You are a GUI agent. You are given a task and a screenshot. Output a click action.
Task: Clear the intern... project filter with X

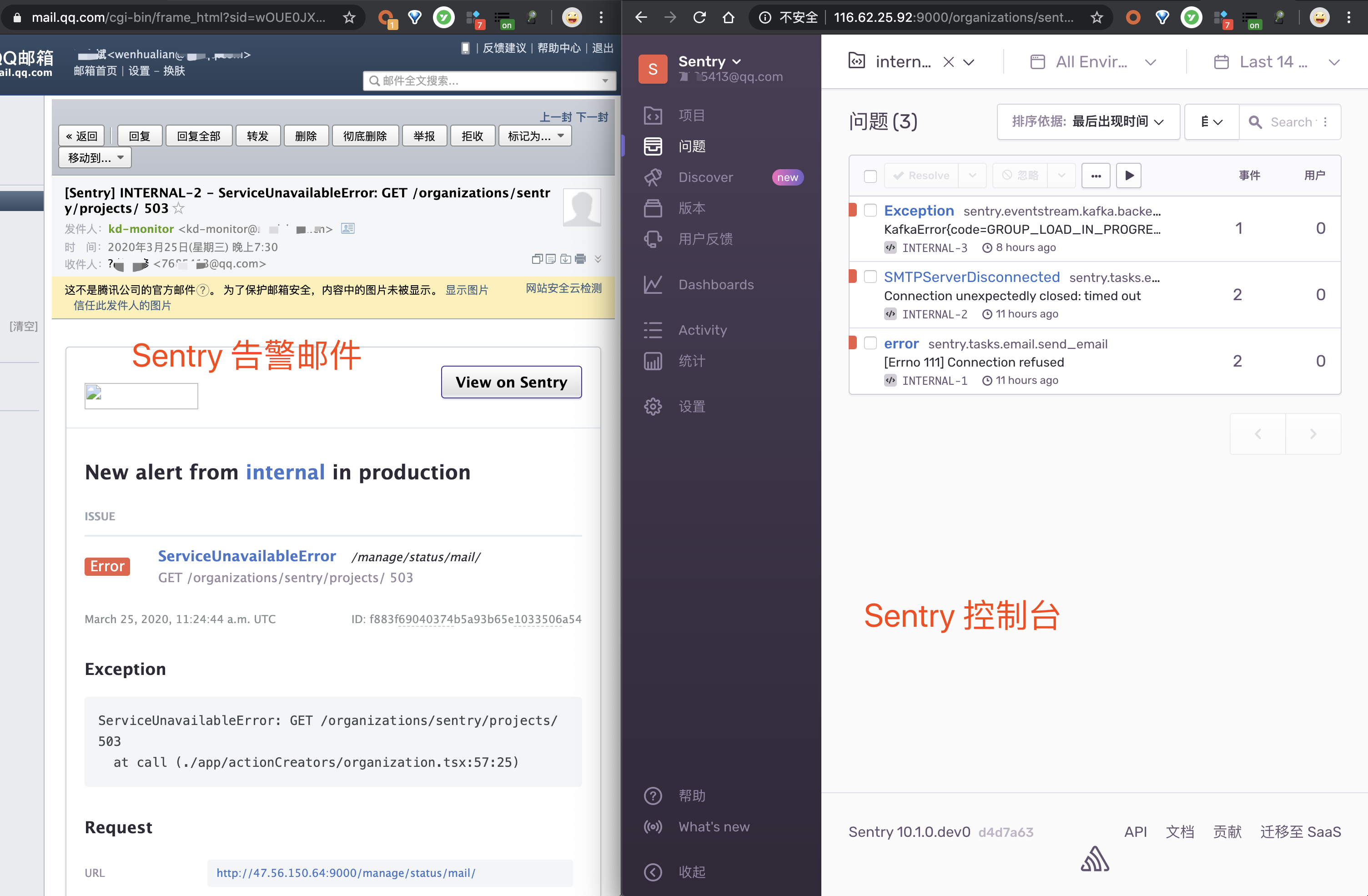[x=948, y=62]
